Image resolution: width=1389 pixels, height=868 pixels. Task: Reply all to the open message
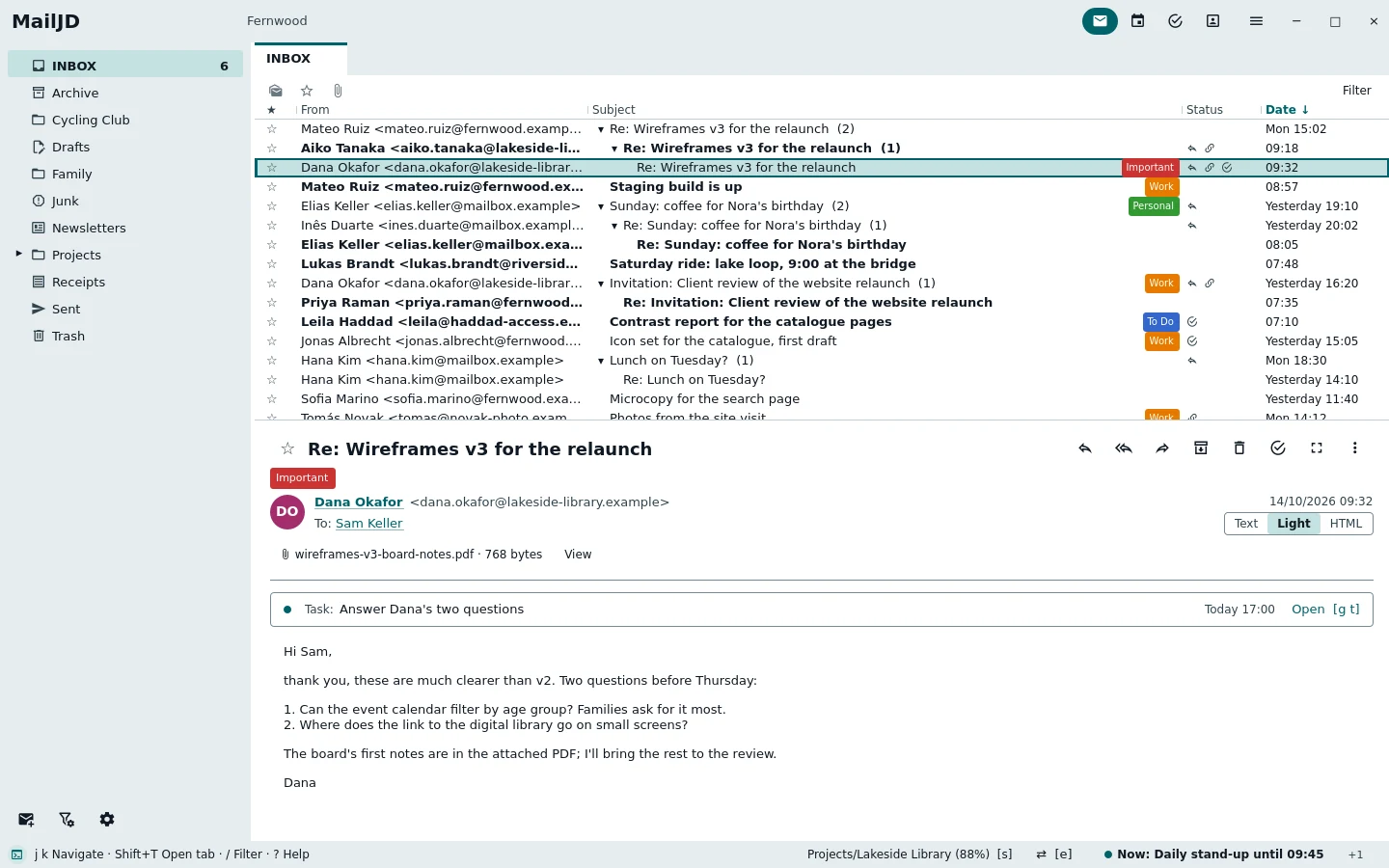tap(1124, 448)
